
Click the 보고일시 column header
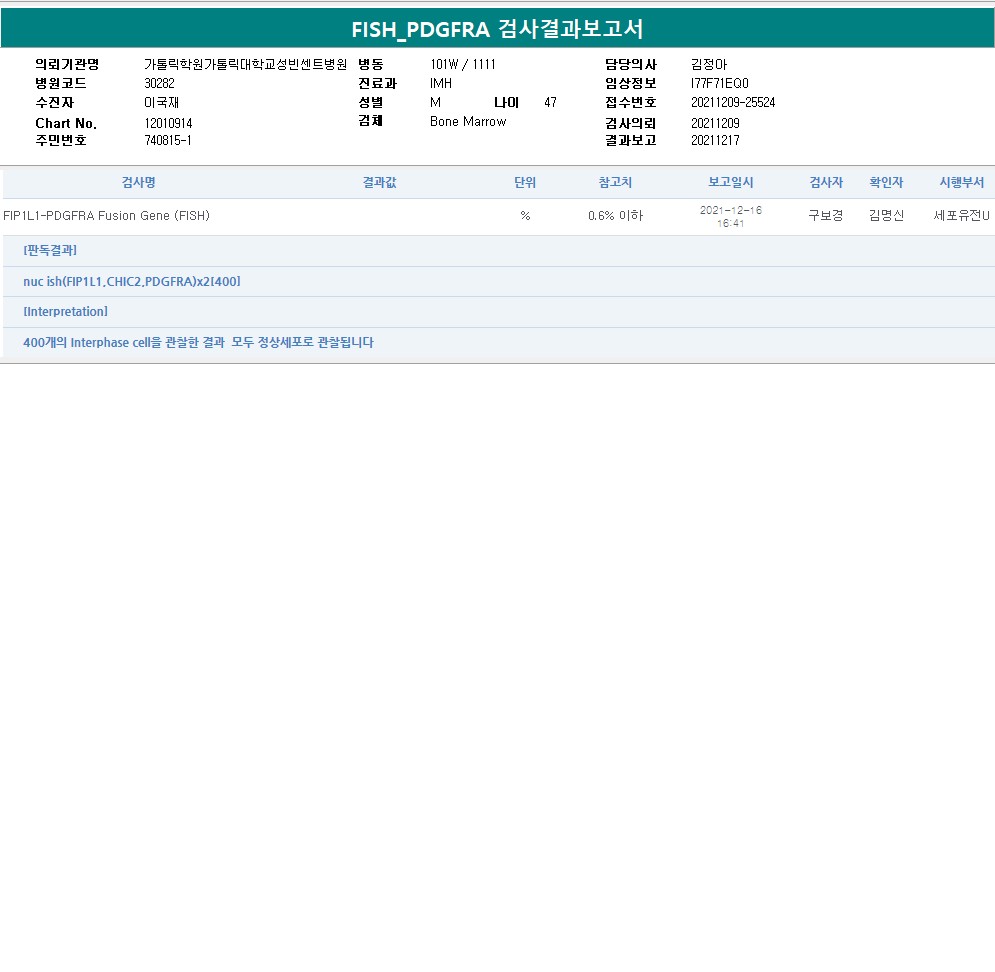[730, 182]
